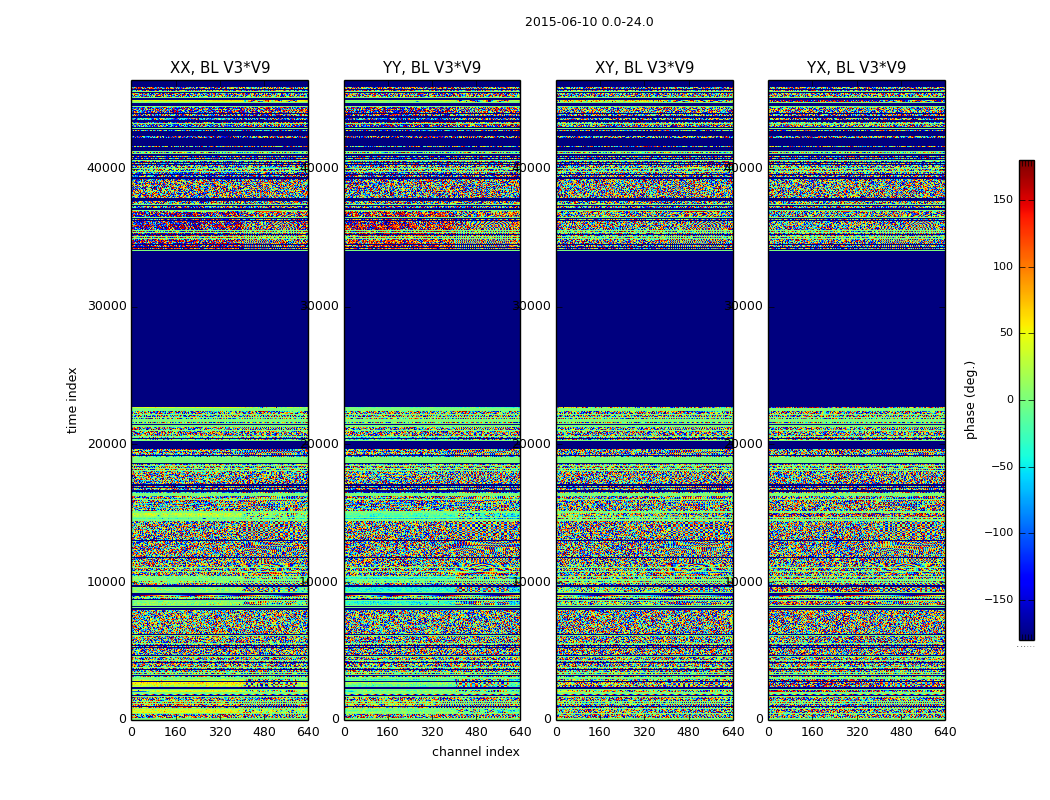Click the 640 x-tick under the XX plot
1050x800 pixels.
[308, 732]
